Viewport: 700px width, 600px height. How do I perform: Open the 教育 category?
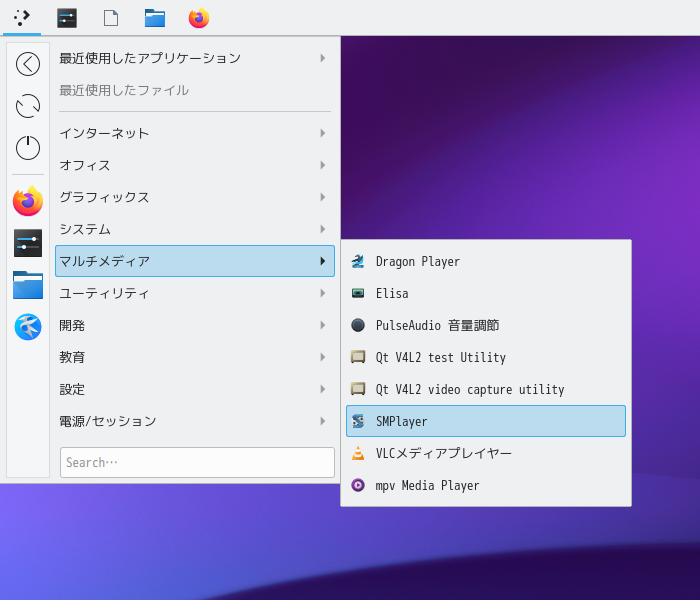click(195, 357)
